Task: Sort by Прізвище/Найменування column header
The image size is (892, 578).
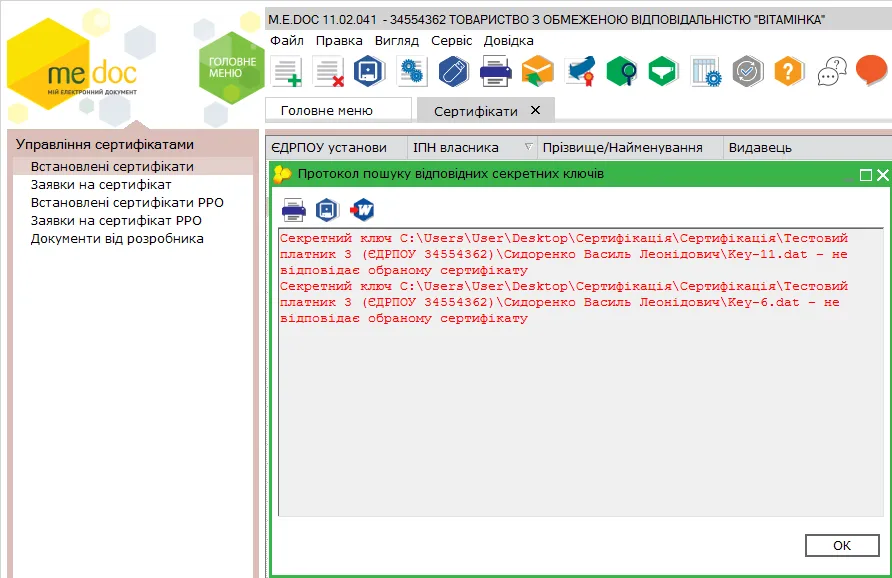Action: [630, 148]
